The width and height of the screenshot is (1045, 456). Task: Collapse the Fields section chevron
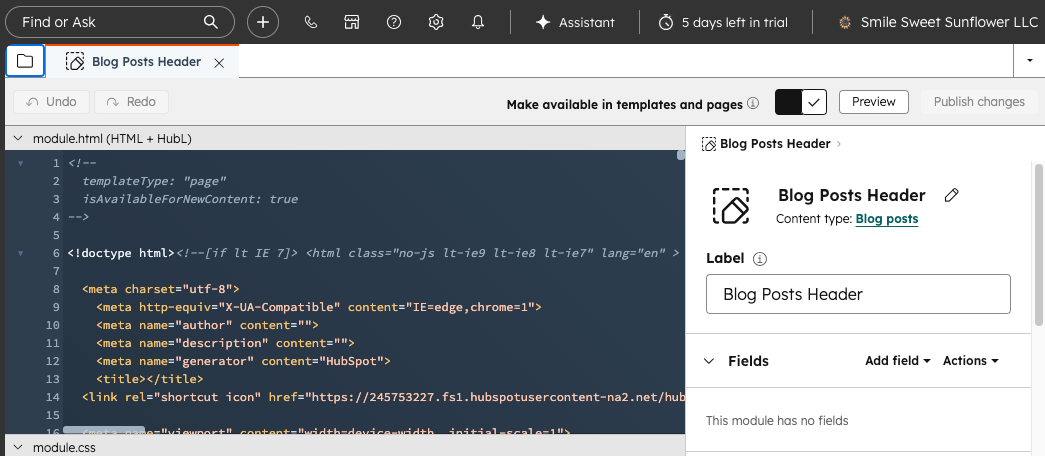point(710,361)
